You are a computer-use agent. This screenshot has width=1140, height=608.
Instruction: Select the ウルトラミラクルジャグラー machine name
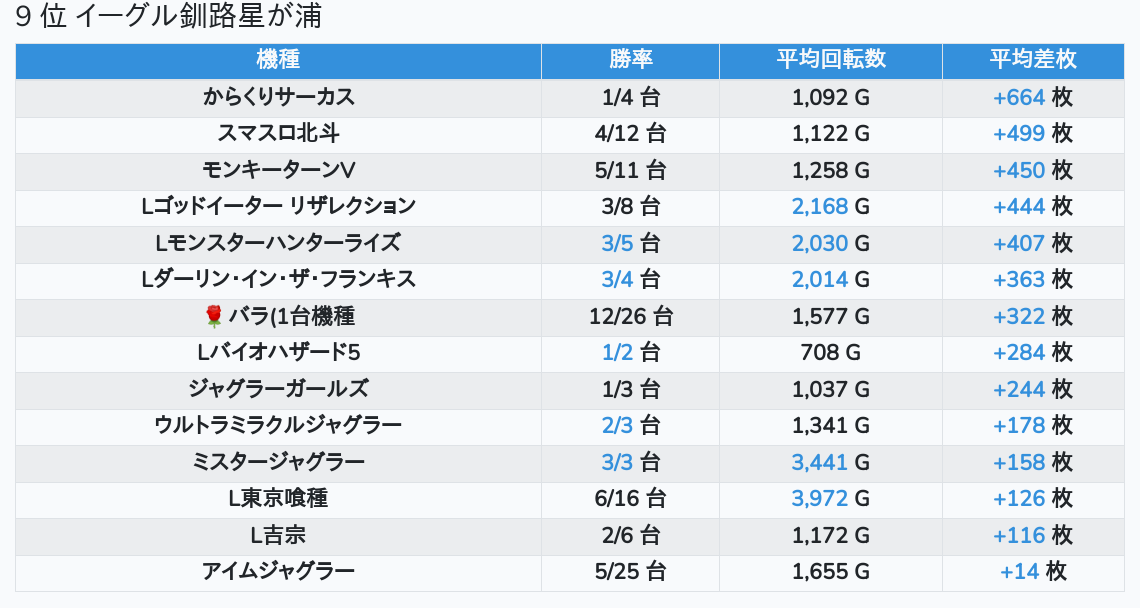(278, 425)
